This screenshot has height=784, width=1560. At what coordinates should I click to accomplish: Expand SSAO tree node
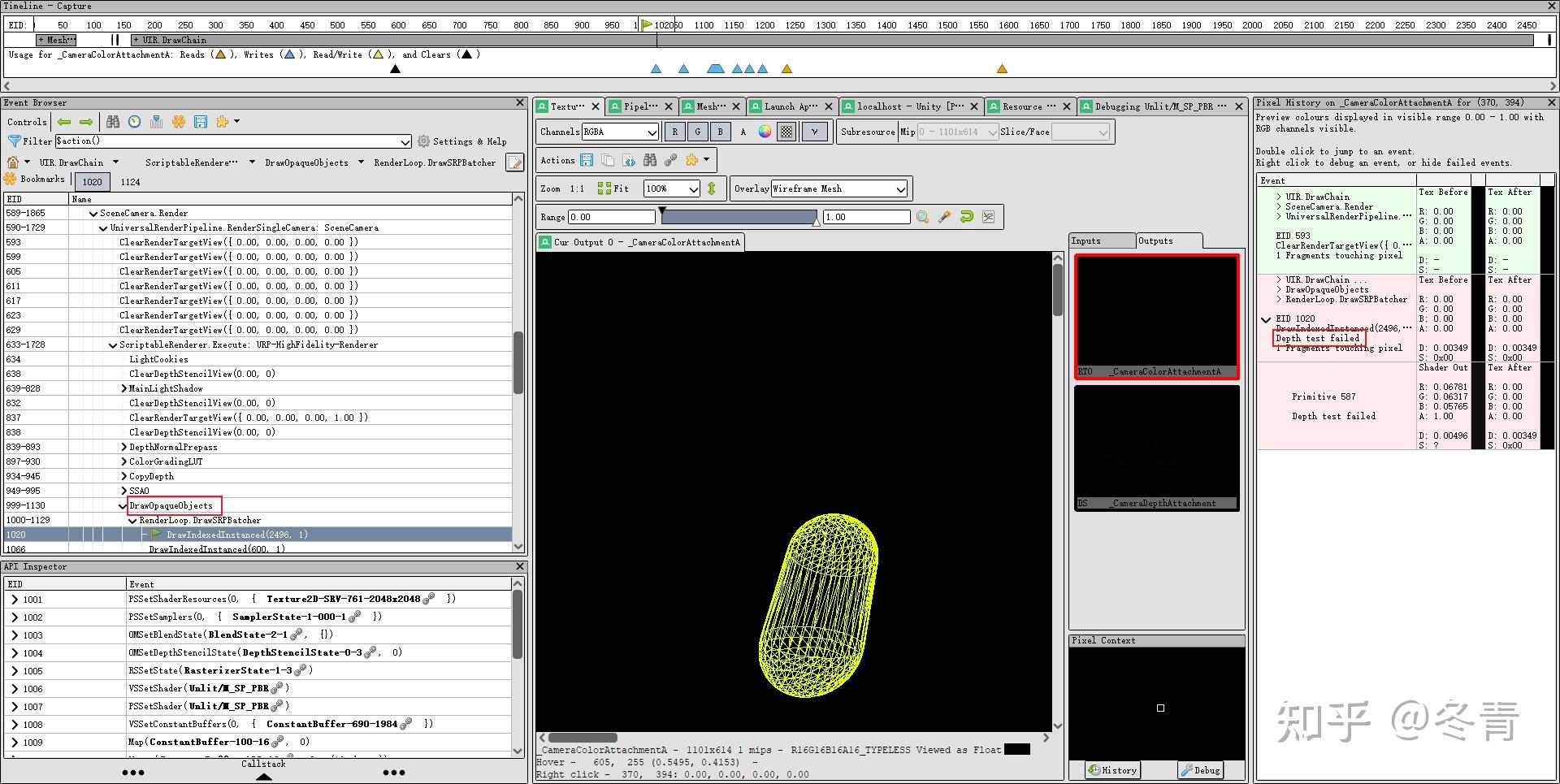(123, 492)
